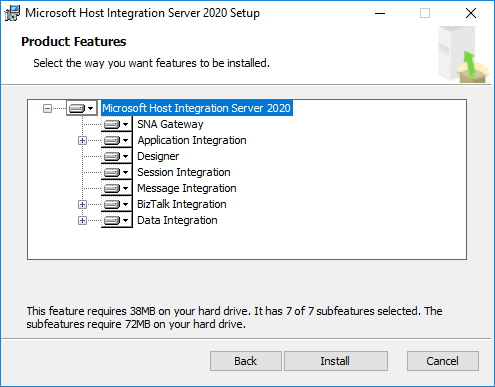
Task: Expand the BizTalk Integration node
Action: [82, 204]
